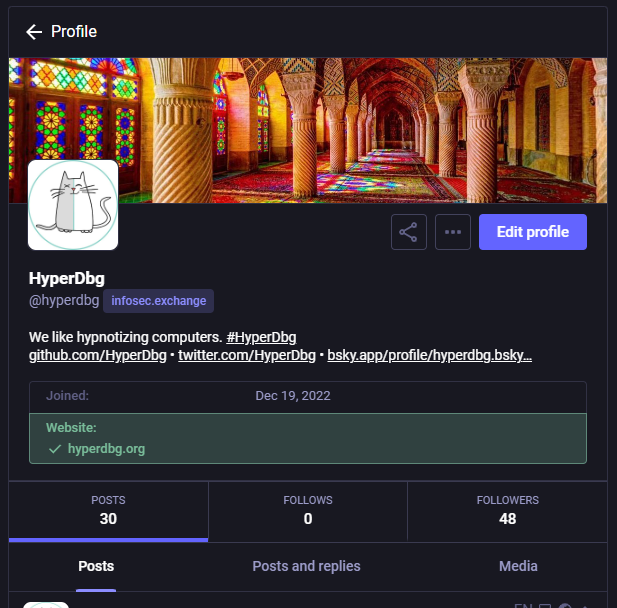Screen dimensions: 617x608
Task: Click the Edit profile button
Action: click(533, 232)
